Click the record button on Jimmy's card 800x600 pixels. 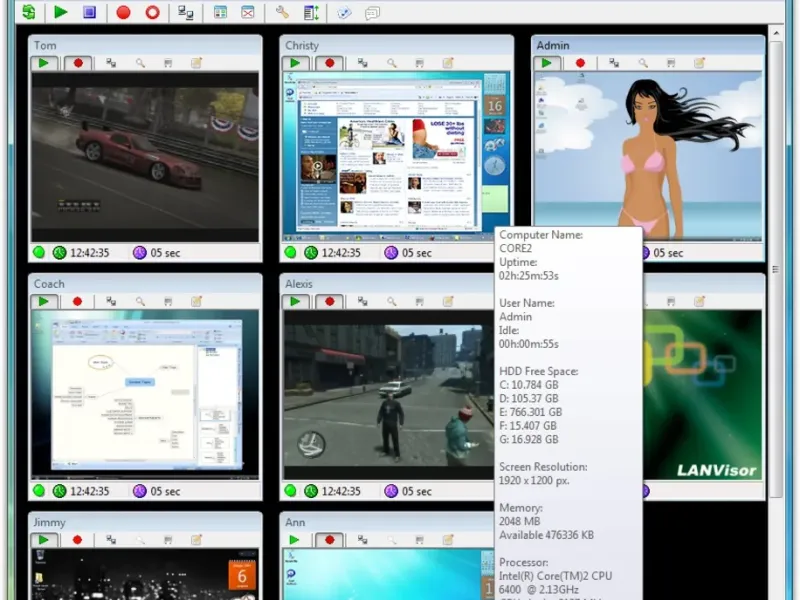click(77, 539)
